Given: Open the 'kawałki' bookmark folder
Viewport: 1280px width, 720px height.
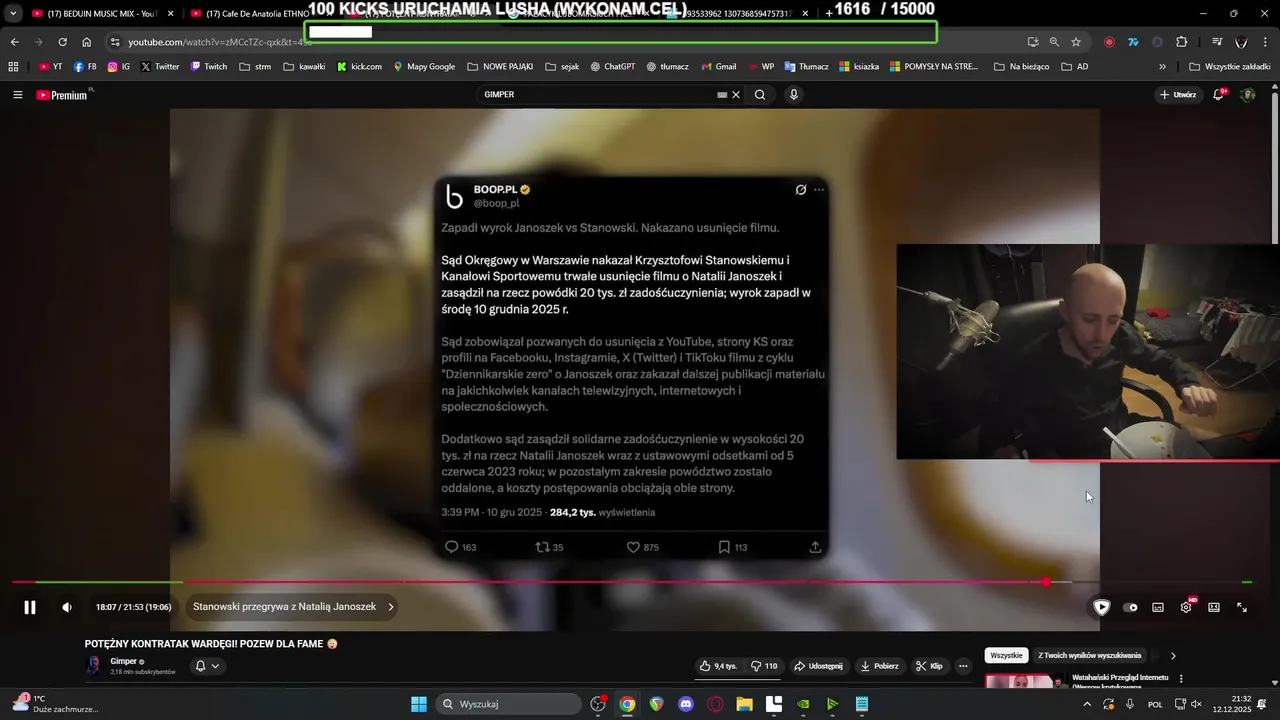Looking at the screenshot, I should coord(304,67).
